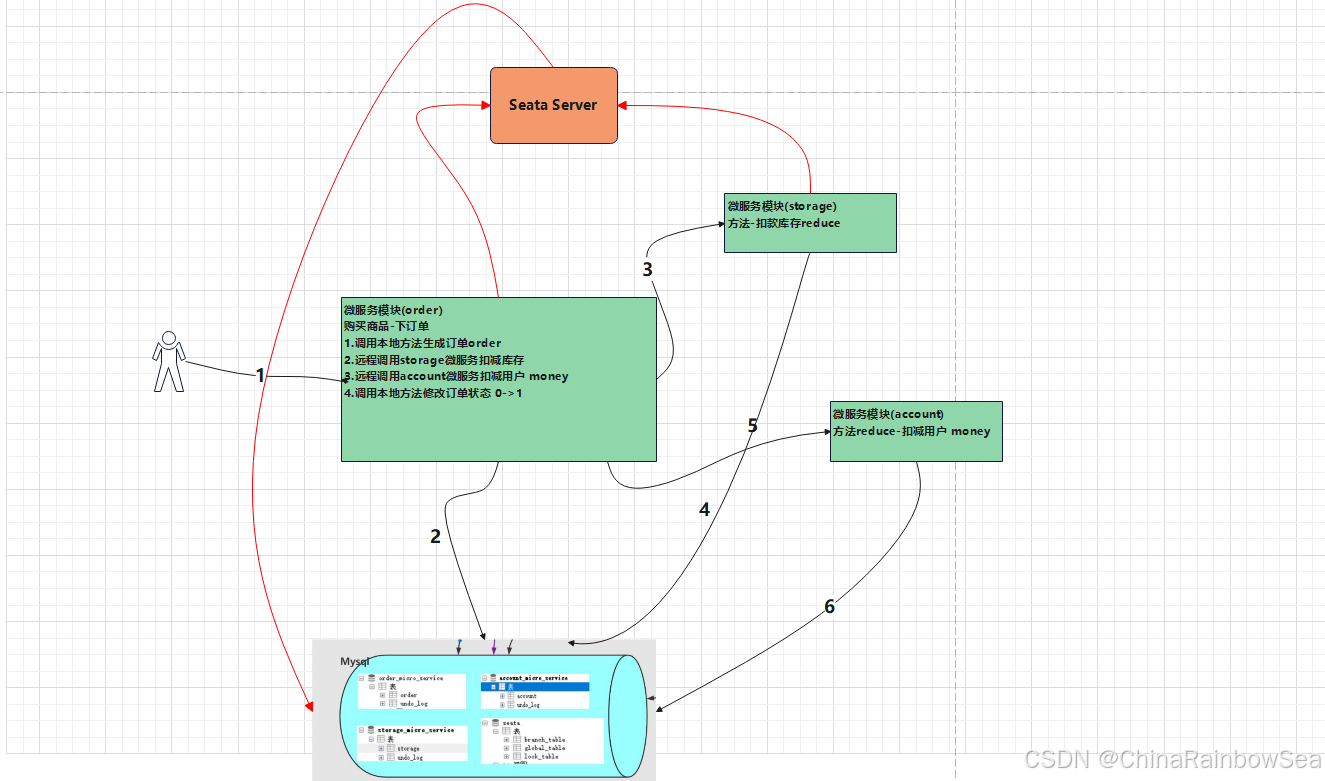Click the line 4.调用本地方法修改订单状态 0->1

[433, 393]
